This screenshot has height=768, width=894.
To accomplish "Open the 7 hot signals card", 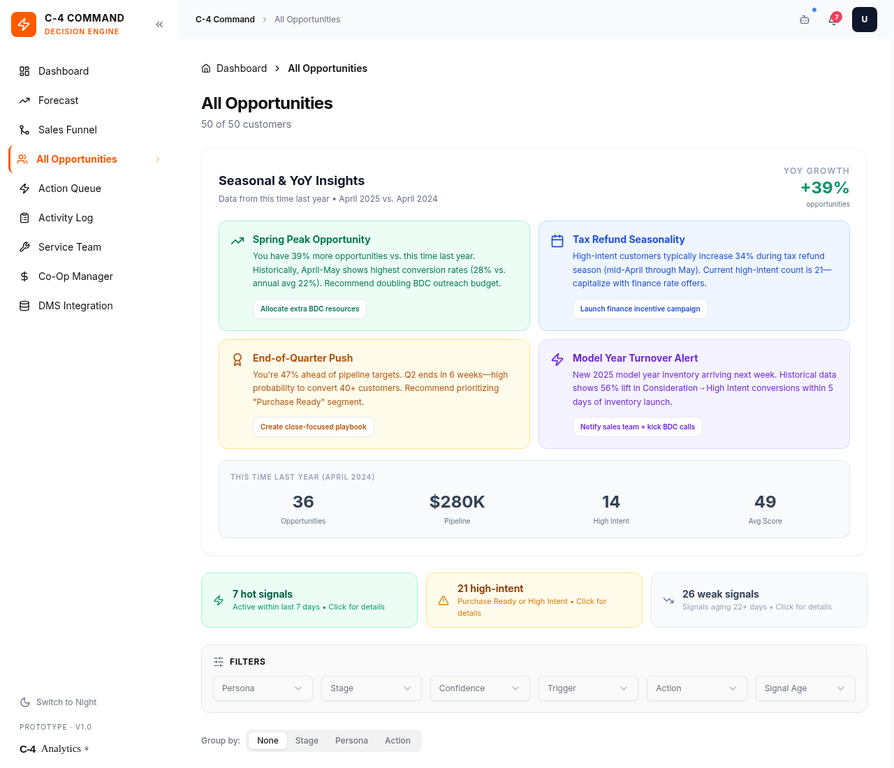I will coord(309,600).
